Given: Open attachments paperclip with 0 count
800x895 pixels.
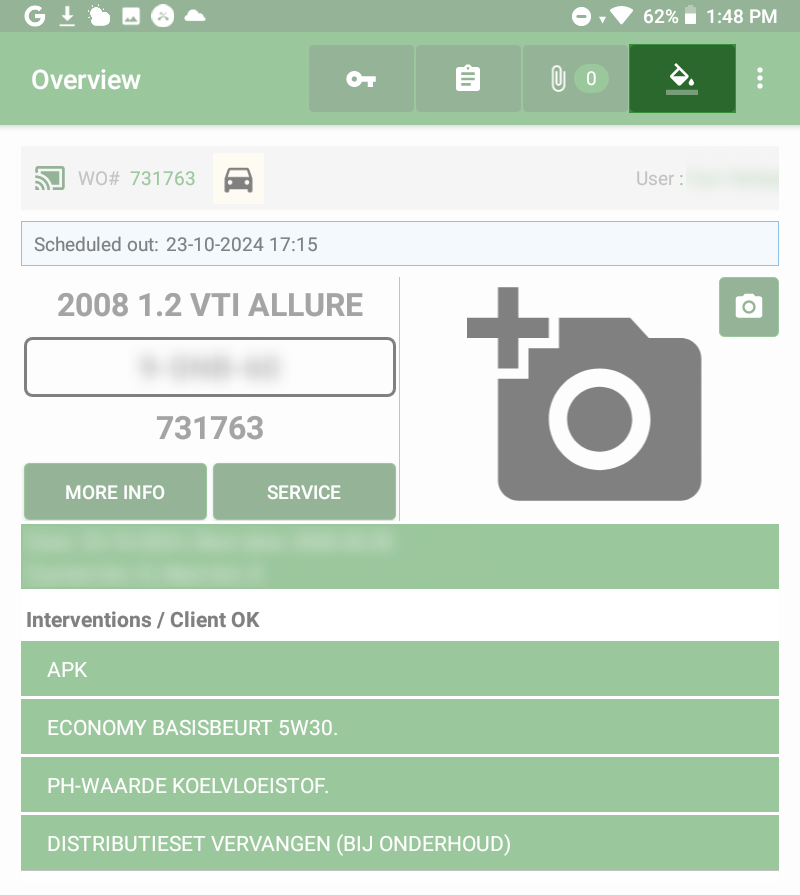Looking at the screenshot, I should tap(575, 79).
